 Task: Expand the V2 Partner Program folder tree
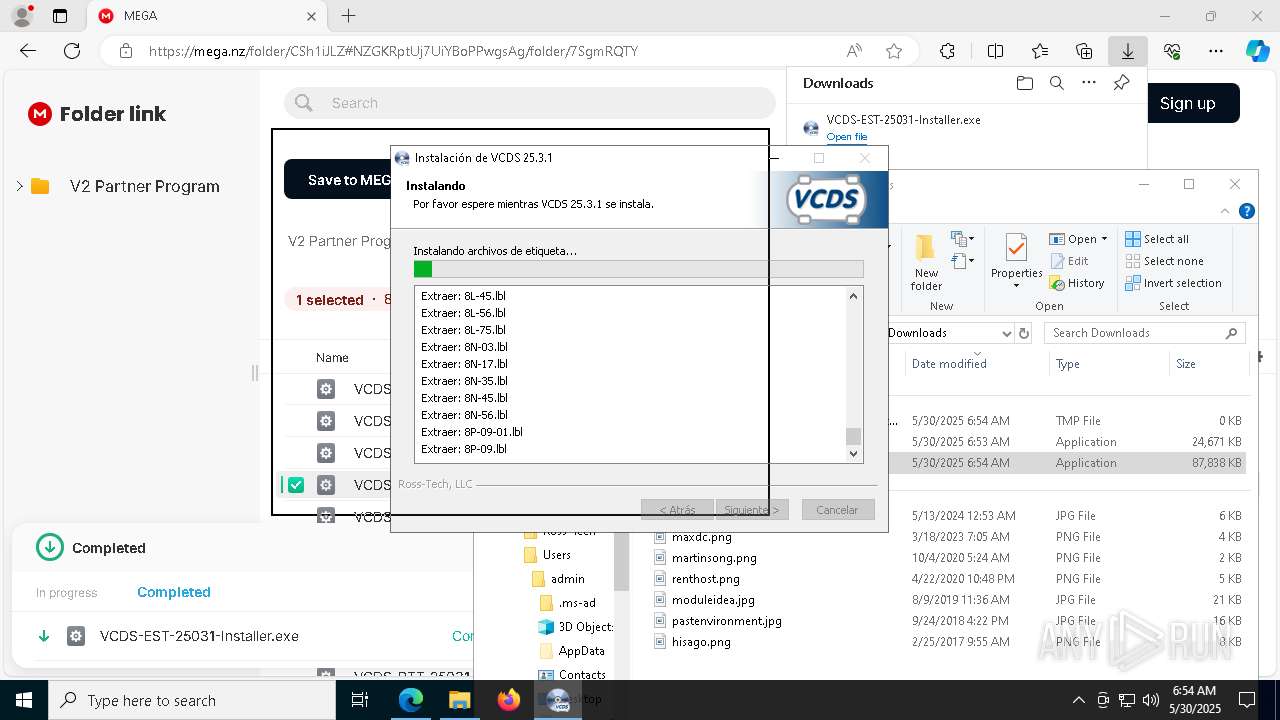tap(19, 186)
